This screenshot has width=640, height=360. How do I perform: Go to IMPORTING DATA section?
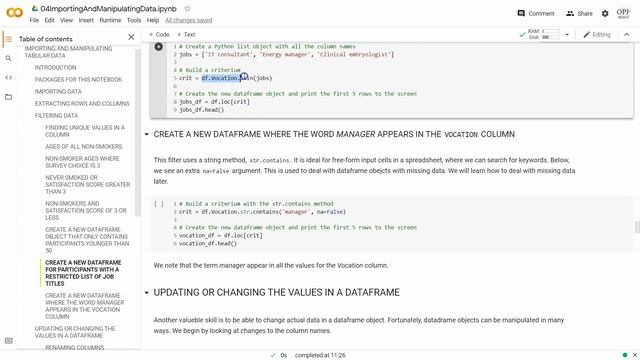[x=58, y=91]
